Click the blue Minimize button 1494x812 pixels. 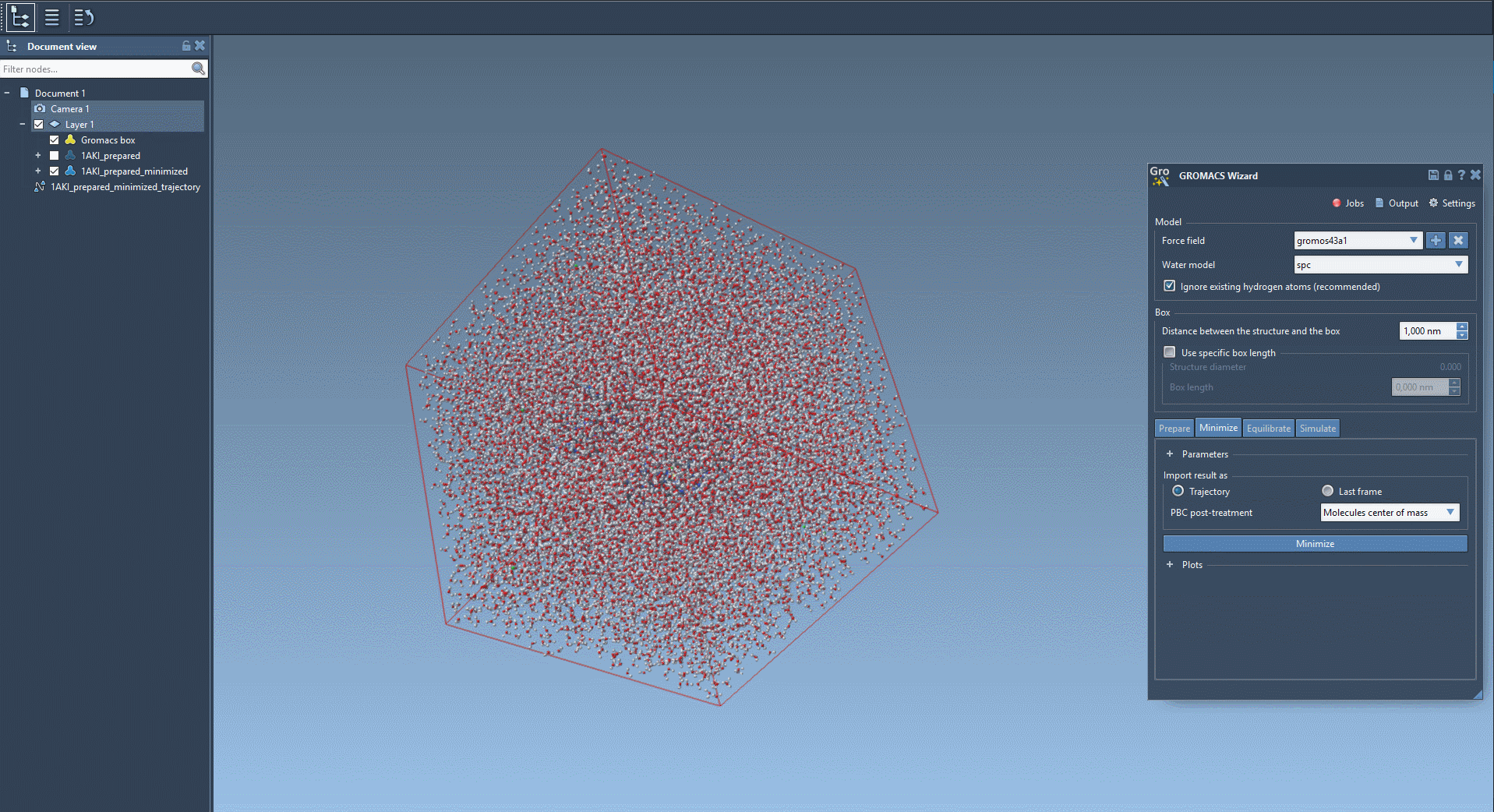(1315, 544)
